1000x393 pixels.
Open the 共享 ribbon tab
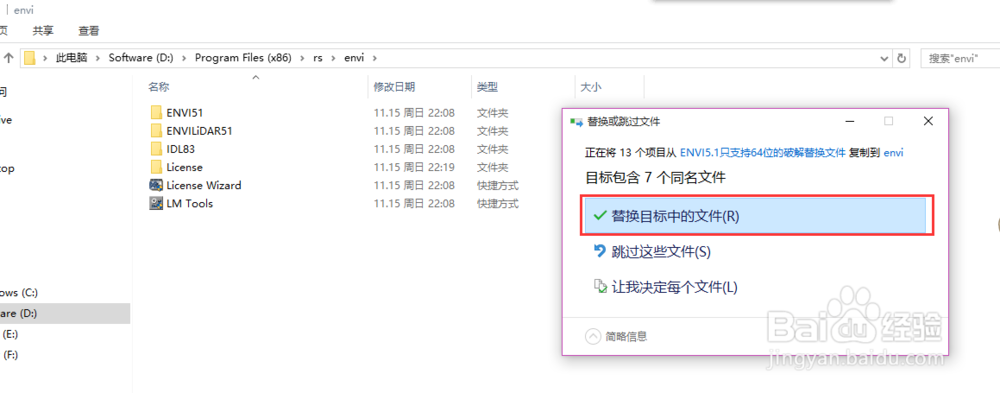(x=43, y=31)
